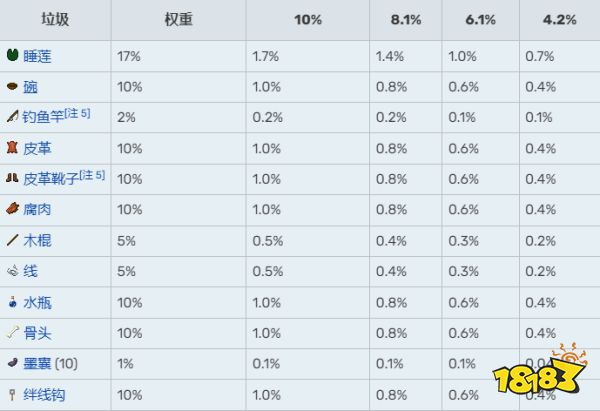Screen dimensions: 600x411
Task: Click the bowl item icon
Action: [x=13, y=86]
